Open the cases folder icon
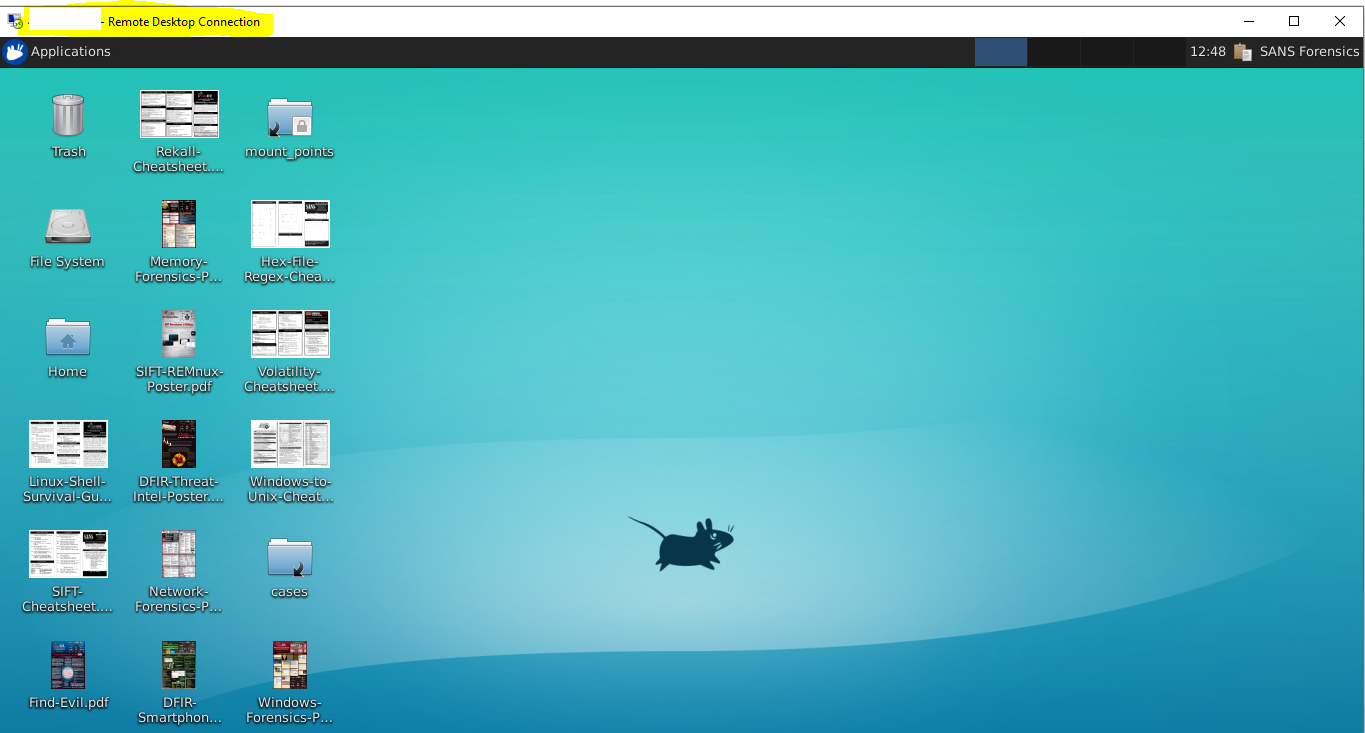Image resolution: width=1365 pixels, height=733 pixels. pos(290,557)
